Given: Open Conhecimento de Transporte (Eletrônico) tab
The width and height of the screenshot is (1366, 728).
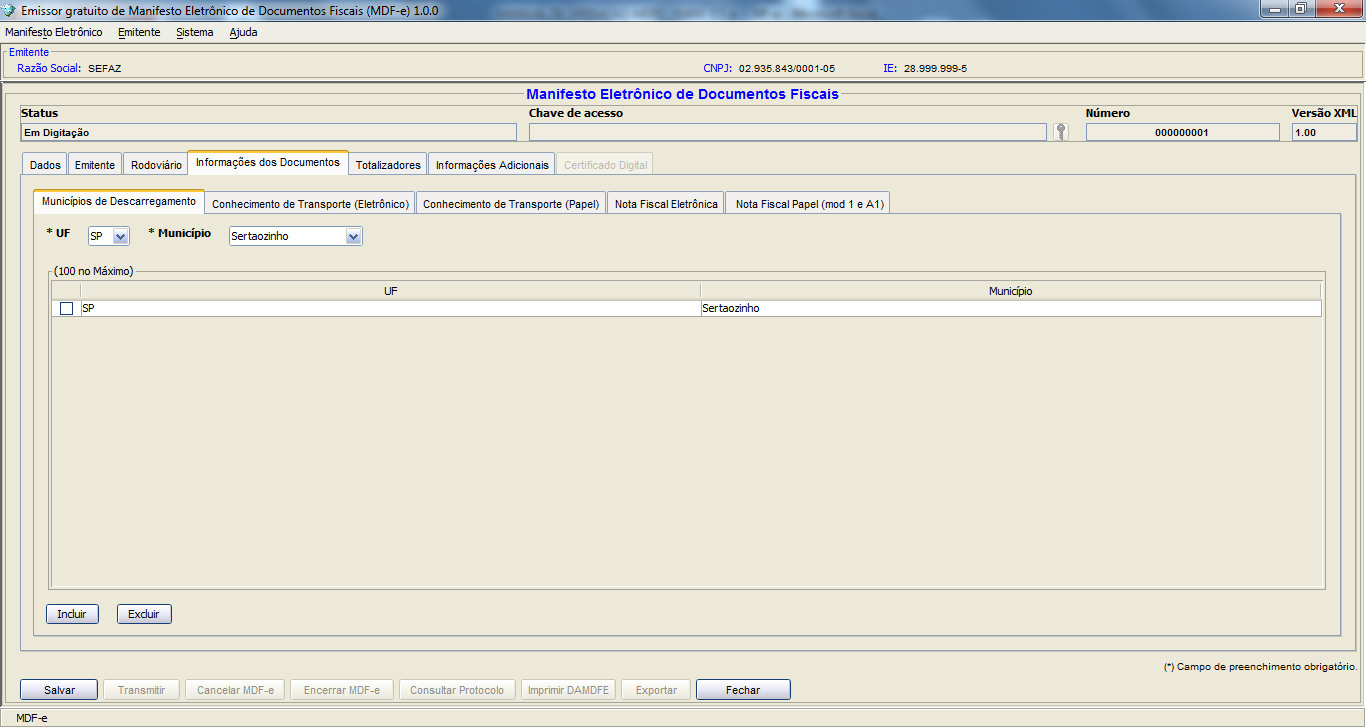Looking at the screenshot, I should [311, 204].
